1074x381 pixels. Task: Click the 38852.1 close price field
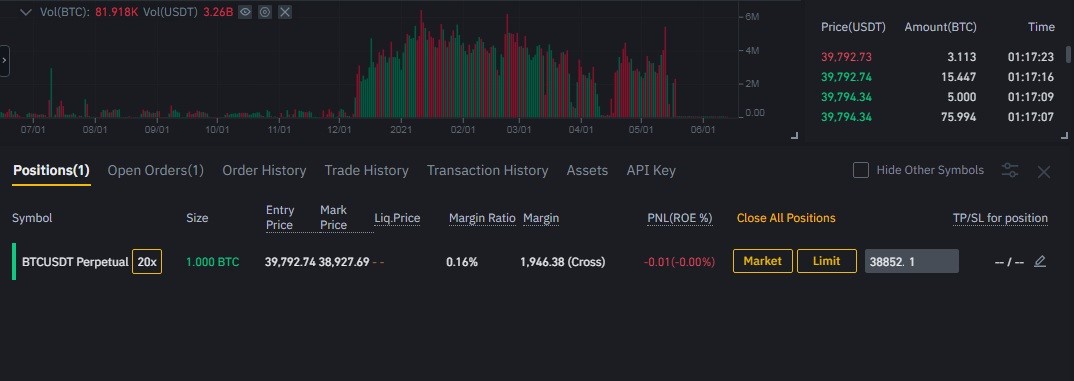tap(912, 261)
